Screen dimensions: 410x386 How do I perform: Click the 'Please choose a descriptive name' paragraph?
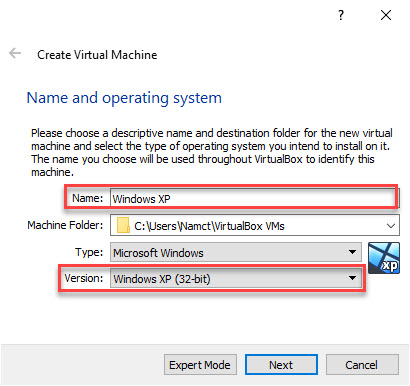[212, 152]
